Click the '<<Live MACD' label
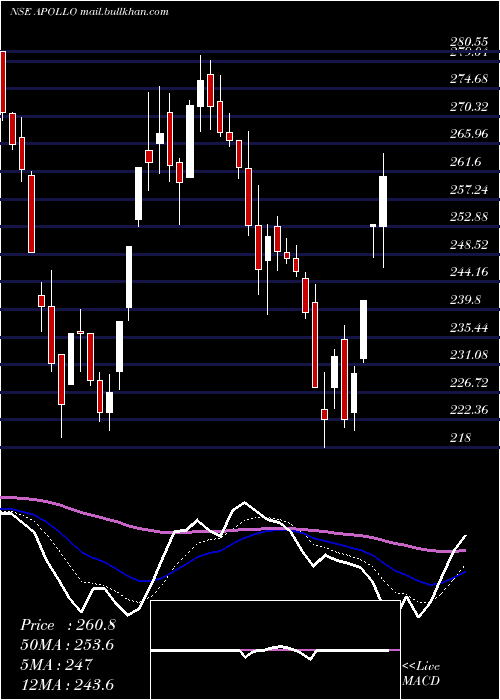This screenshot has width=500, height=700. pos(421,673)
